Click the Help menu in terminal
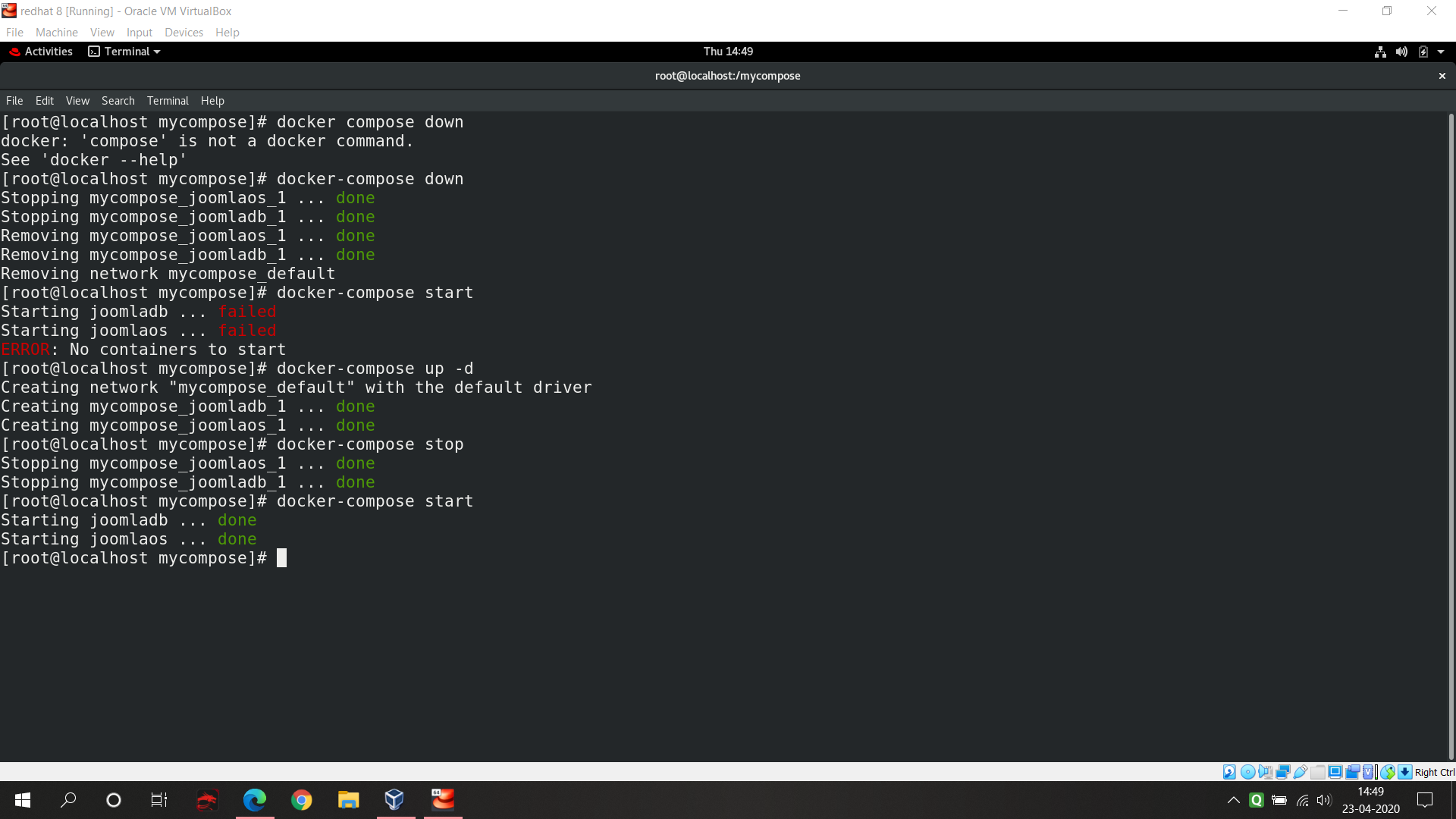This screenshot has height=819, width=1456. [212, 100]
